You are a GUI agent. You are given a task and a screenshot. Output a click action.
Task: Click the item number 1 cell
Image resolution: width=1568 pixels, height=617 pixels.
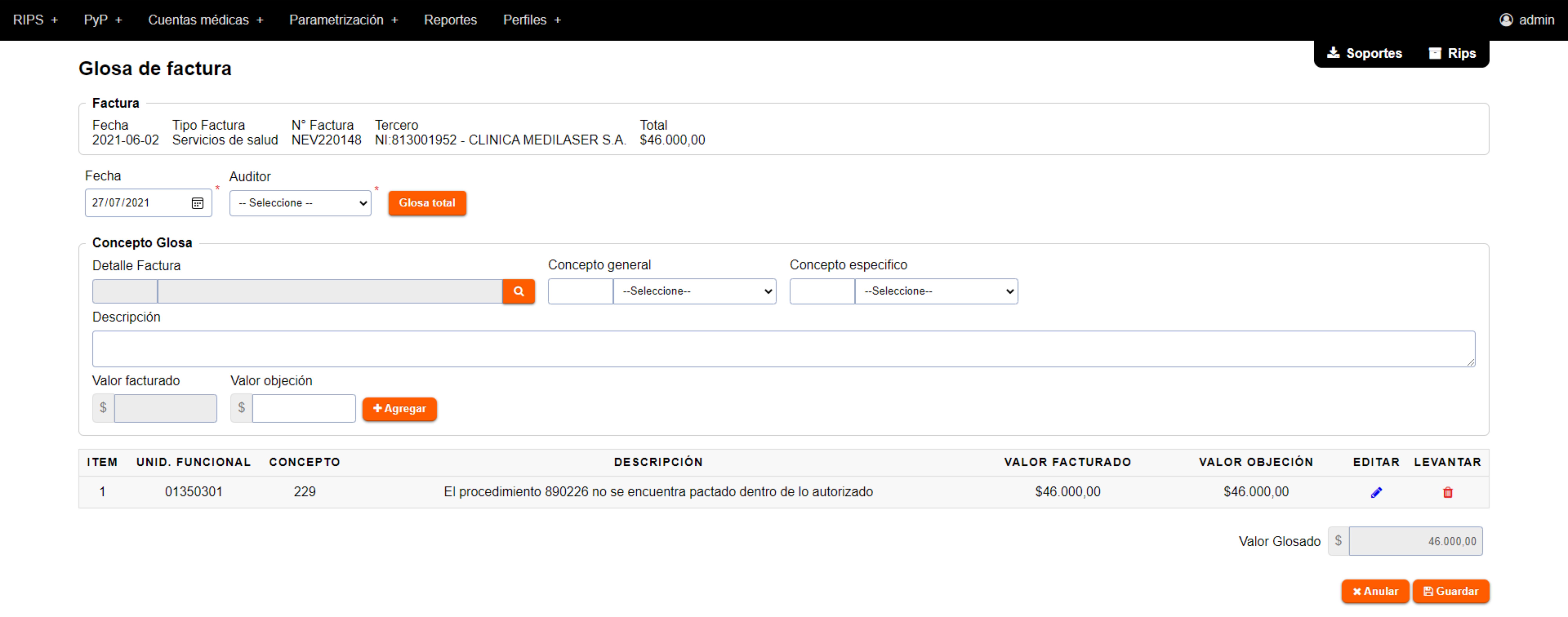click(102, 492)
